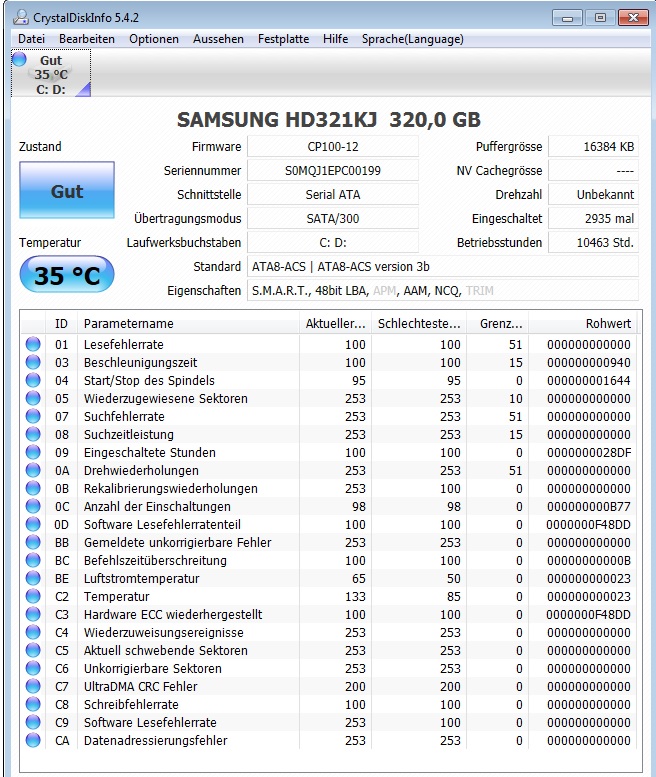Click status orb of C2 Temperatur row

(33, 596)
